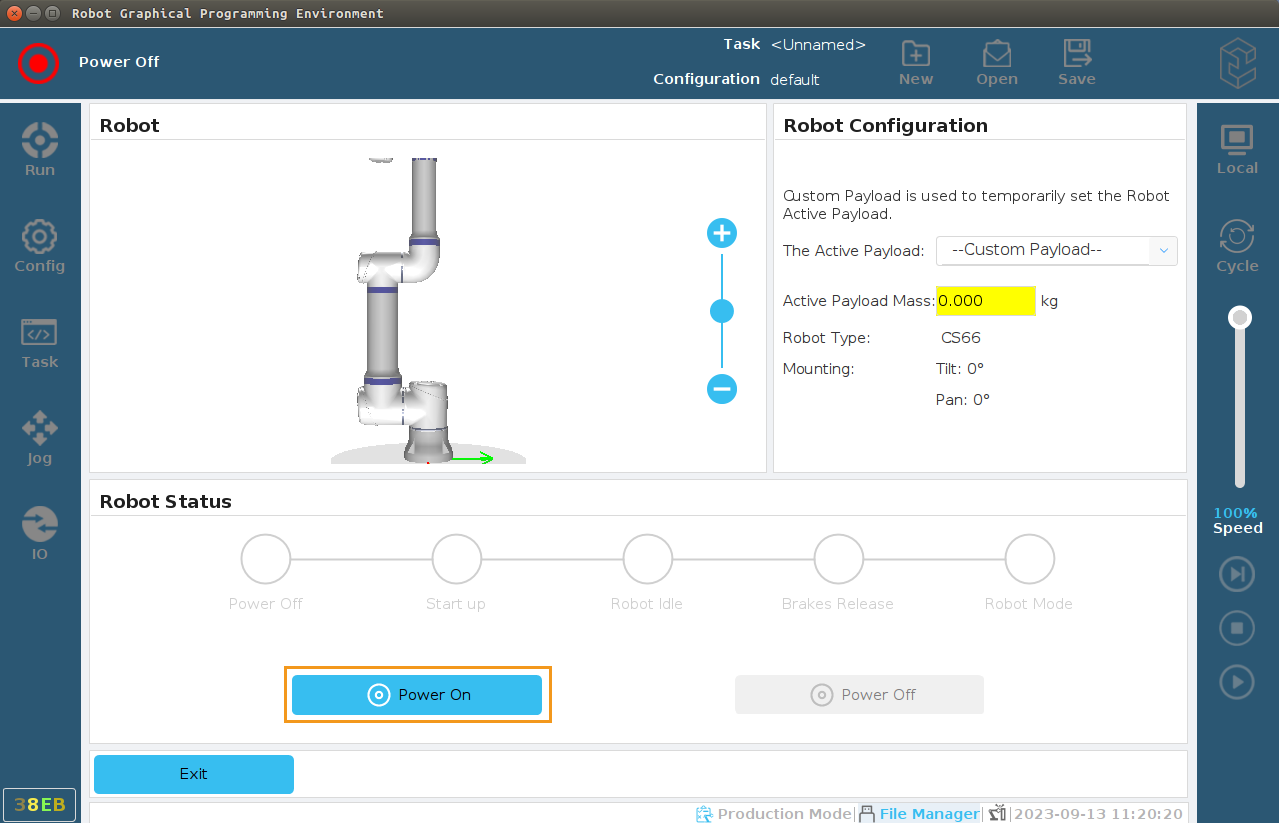Click the Speed slider handle
This screenshot has height=823, width=1279.
tap(1240, 318)
